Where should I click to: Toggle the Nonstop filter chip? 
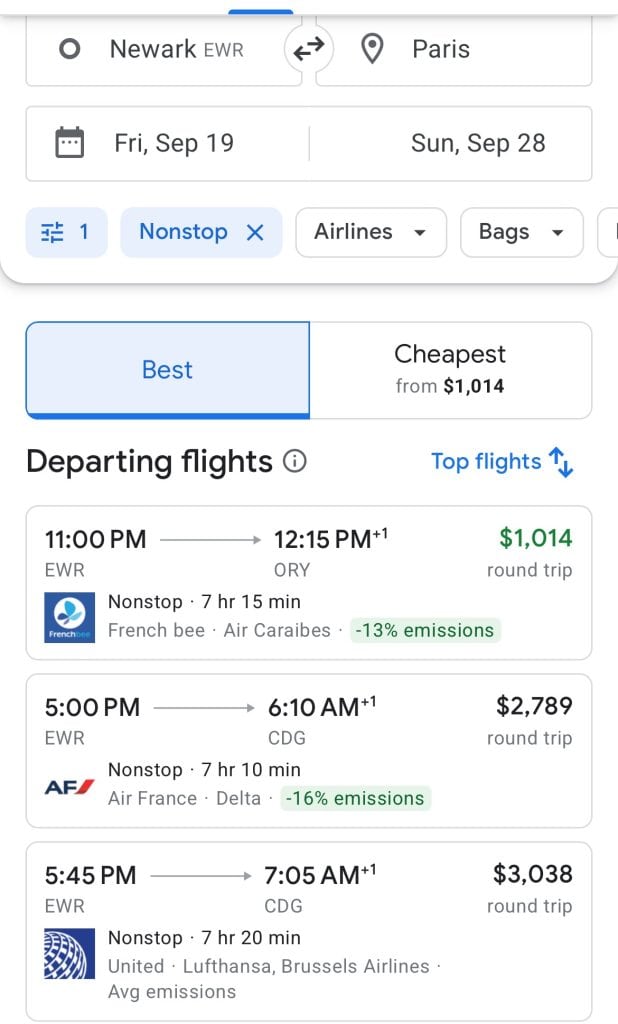(183, 232)
